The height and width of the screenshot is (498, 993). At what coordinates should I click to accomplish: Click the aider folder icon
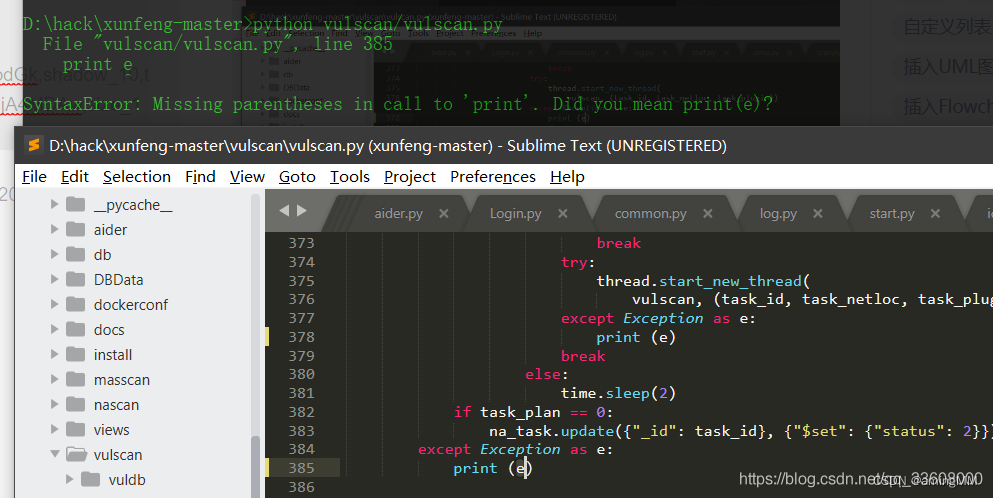coord(75,229)
